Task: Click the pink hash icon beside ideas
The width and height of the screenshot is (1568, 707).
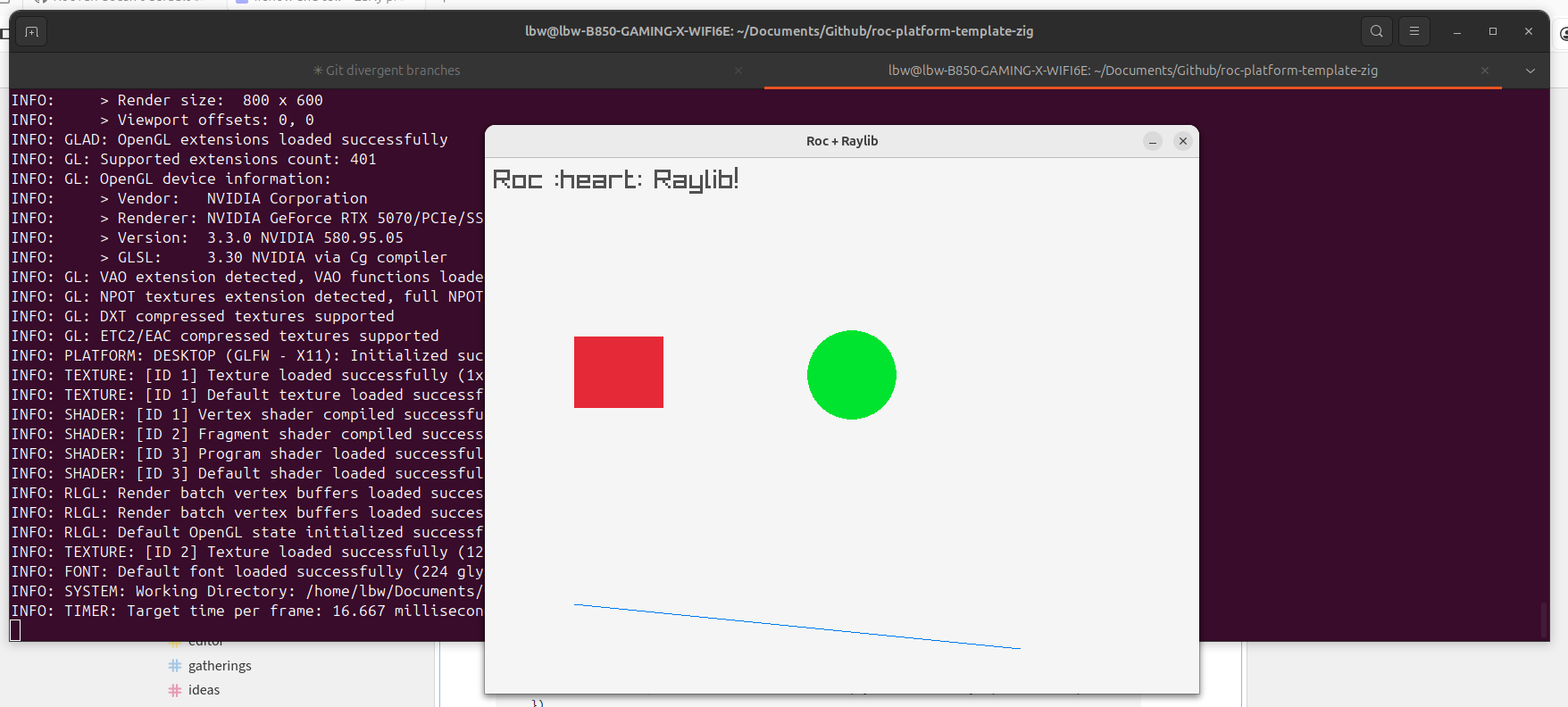Action: (175, 690)
